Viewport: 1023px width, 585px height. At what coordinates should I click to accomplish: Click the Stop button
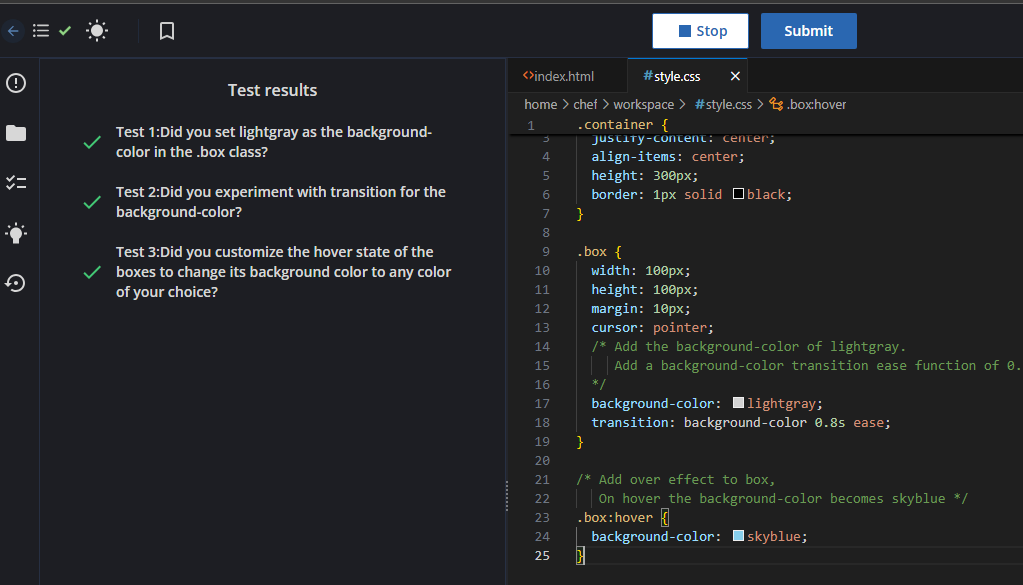700,31
